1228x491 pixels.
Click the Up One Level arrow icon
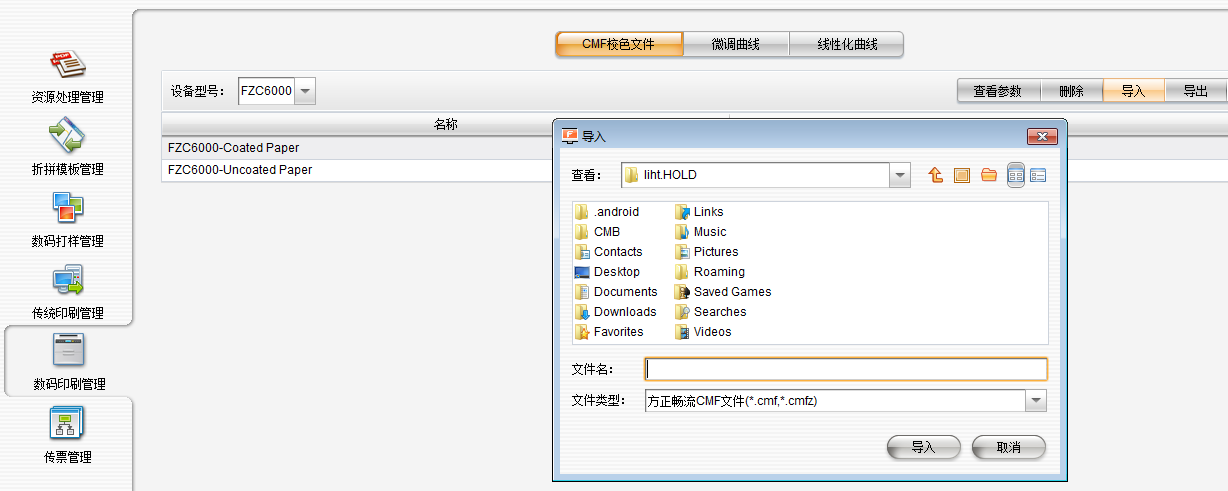(x=936, y=175)
